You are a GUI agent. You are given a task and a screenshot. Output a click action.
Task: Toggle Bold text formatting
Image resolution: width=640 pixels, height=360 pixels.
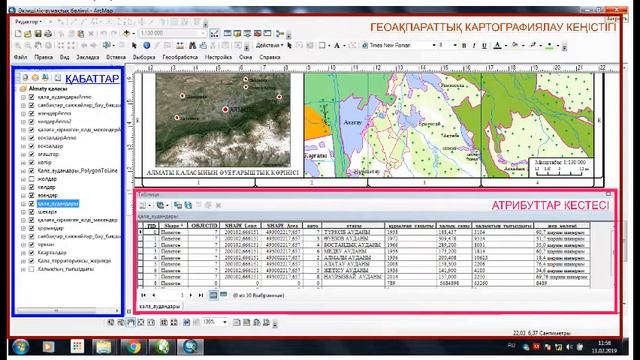pyautogui.click(x=464, y=46)
